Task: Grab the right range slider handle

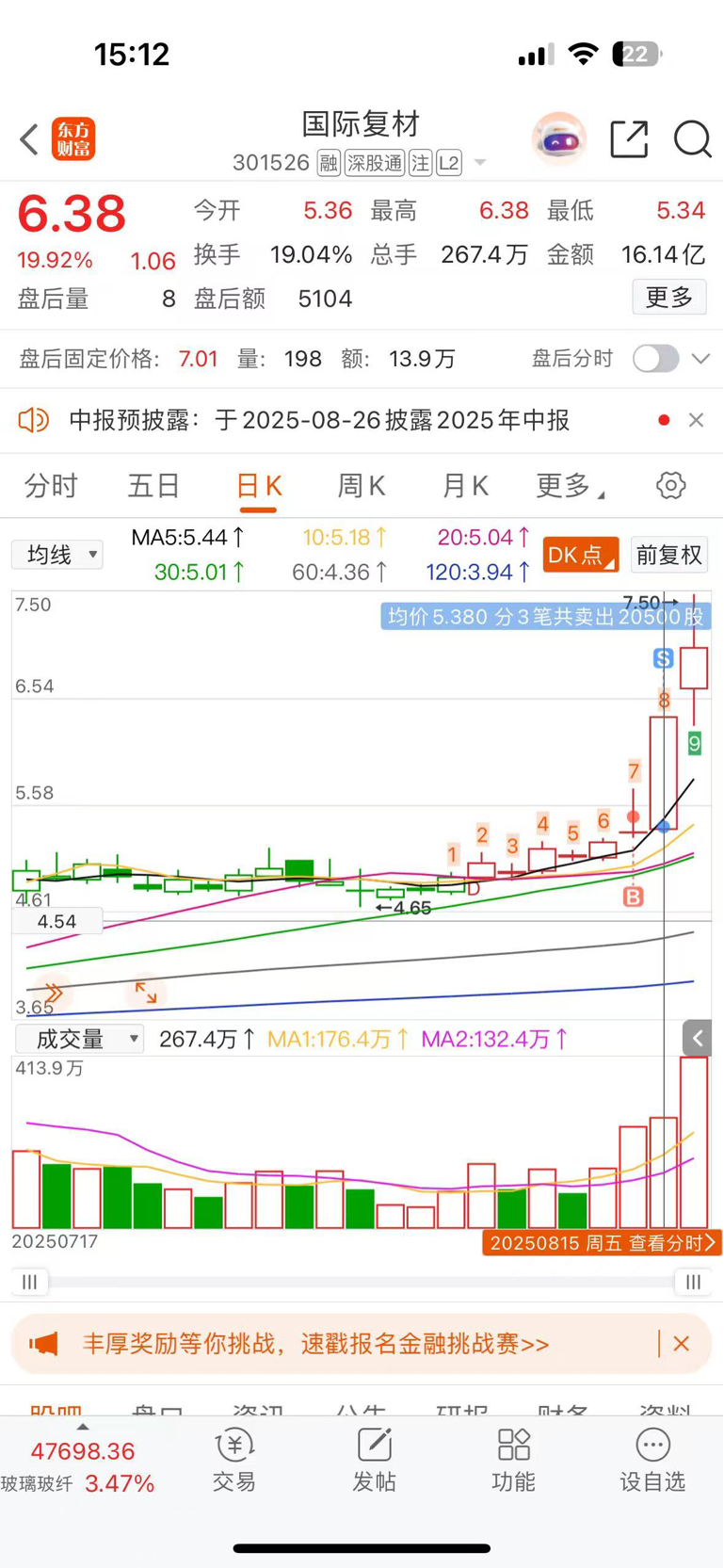Action: [693, 1282]
